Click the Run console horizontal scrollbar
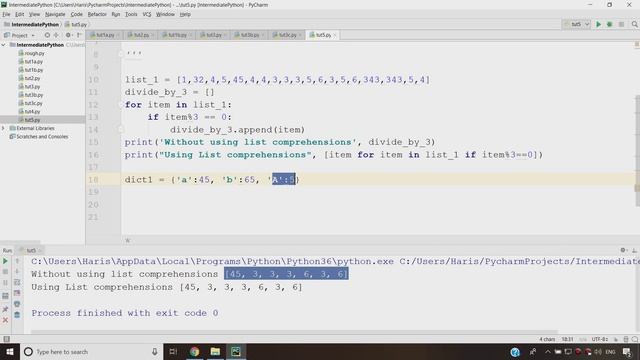 click(x=294, y=332)
